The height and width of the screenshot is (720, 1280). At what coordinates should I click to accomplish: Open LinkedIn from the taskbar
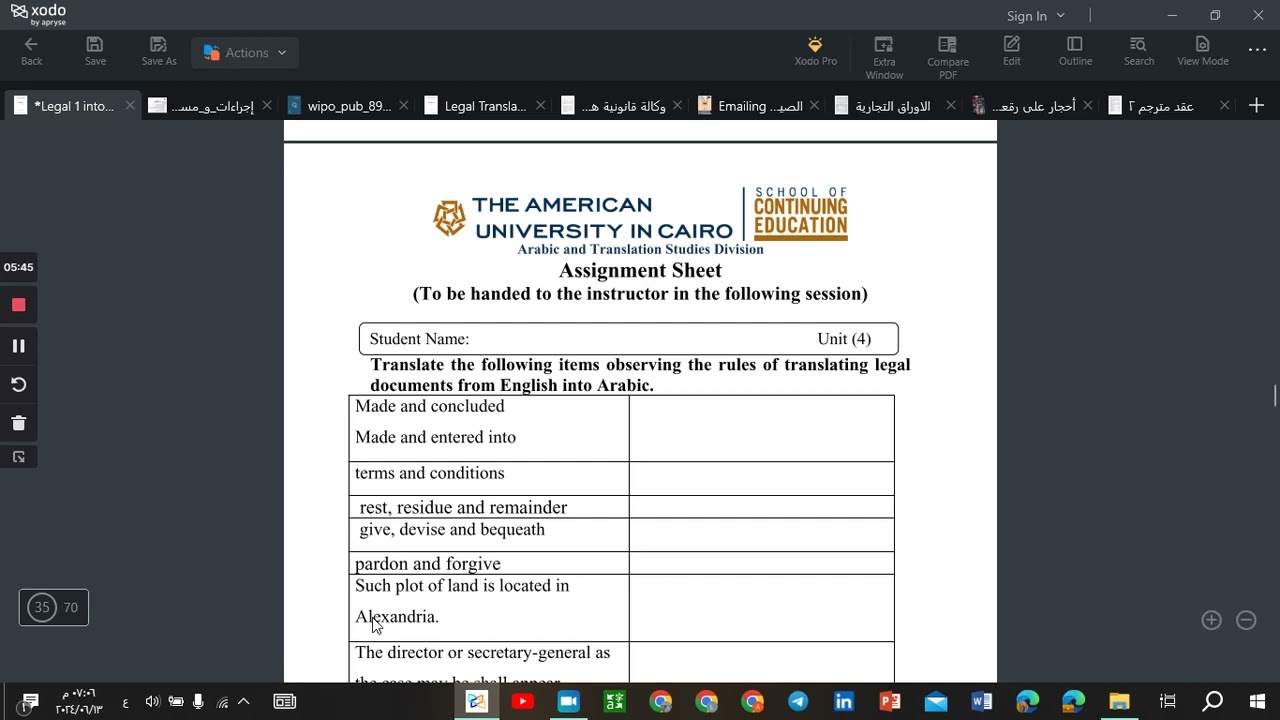point(844,702)
